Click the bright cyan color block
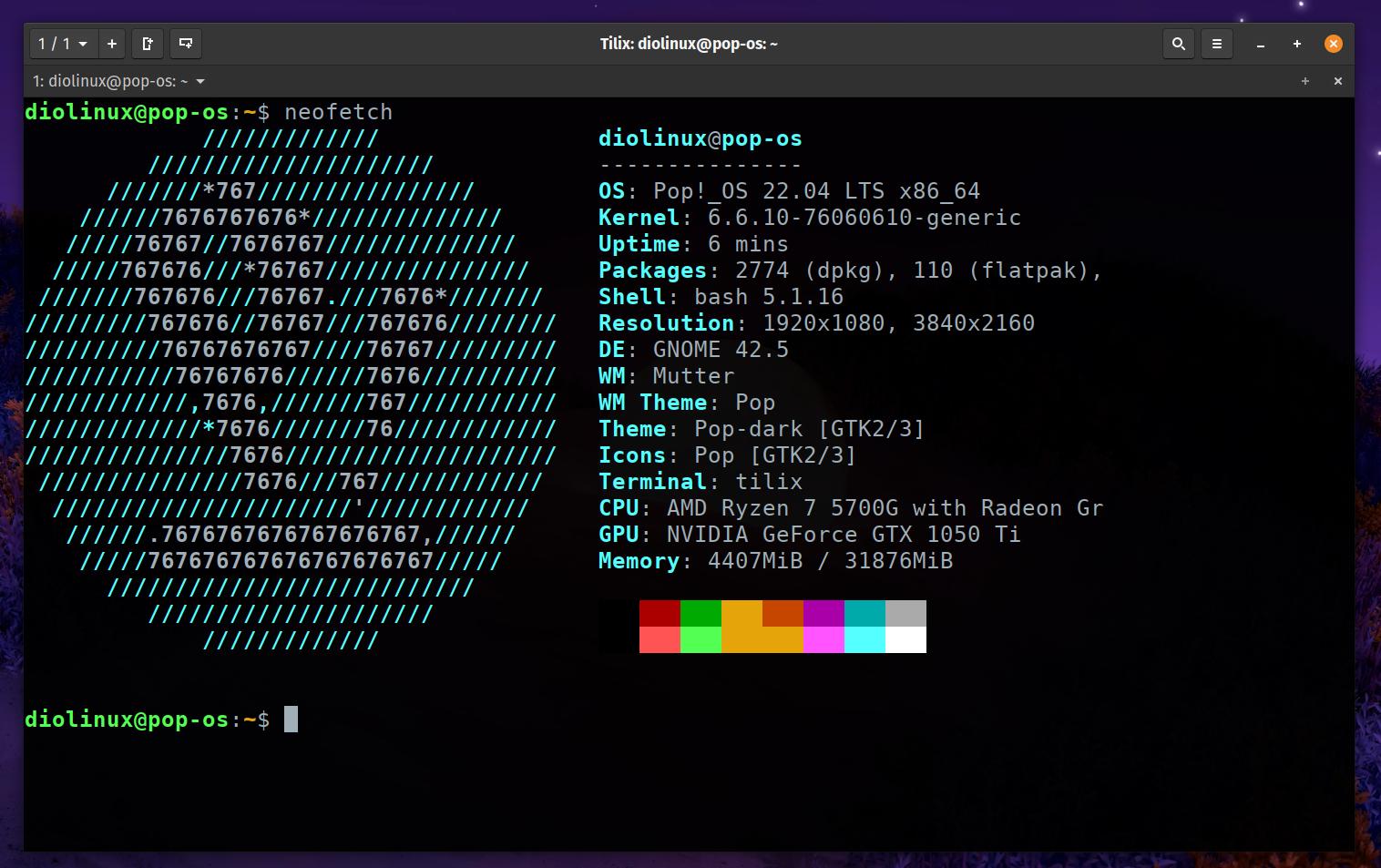The width and height of the screenshot is (1381, 868). (x=864, y=639)
